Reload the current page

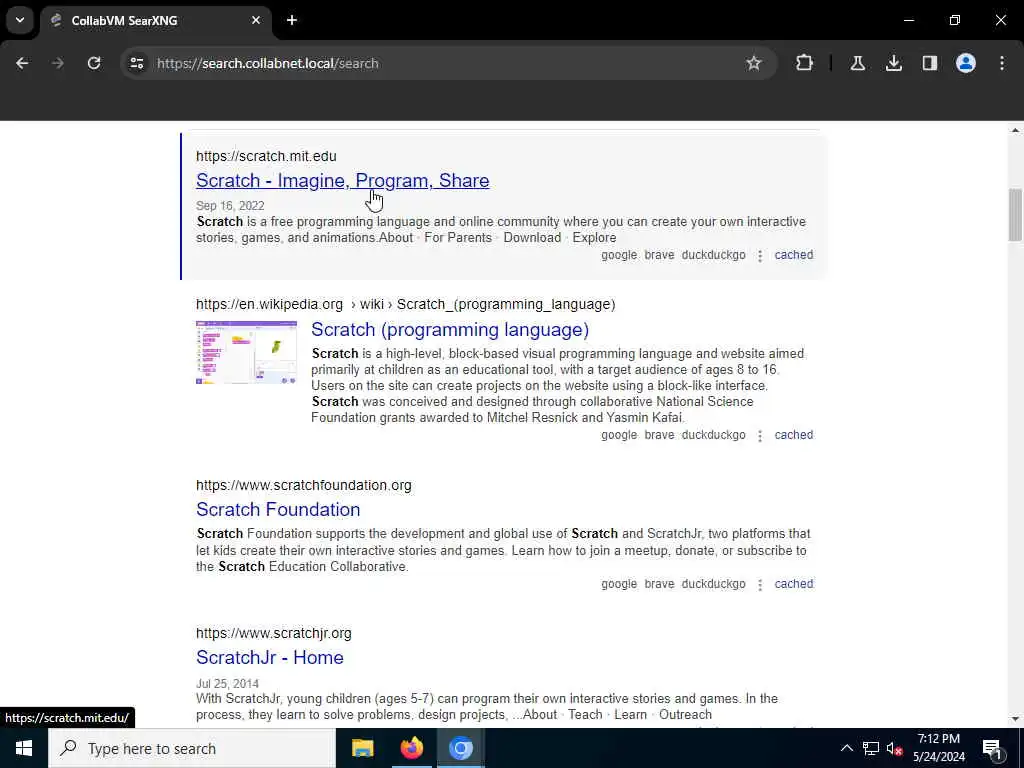pyautogui.click(x=94, y=63)
